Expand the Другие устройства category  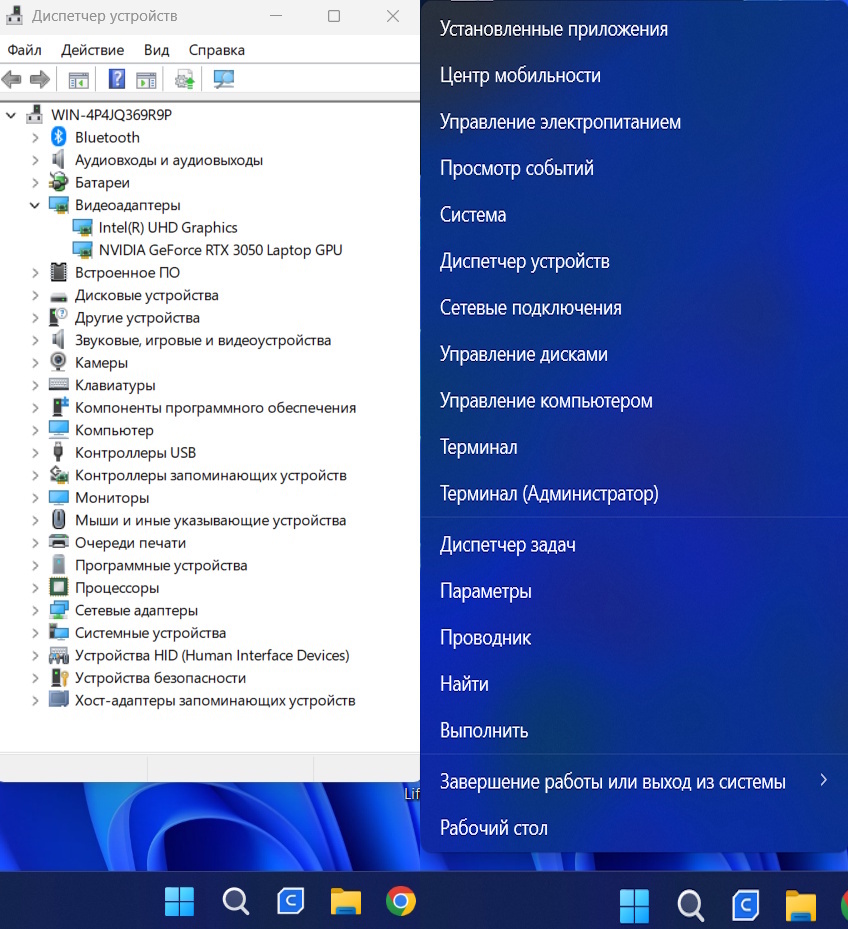[34, 318]
